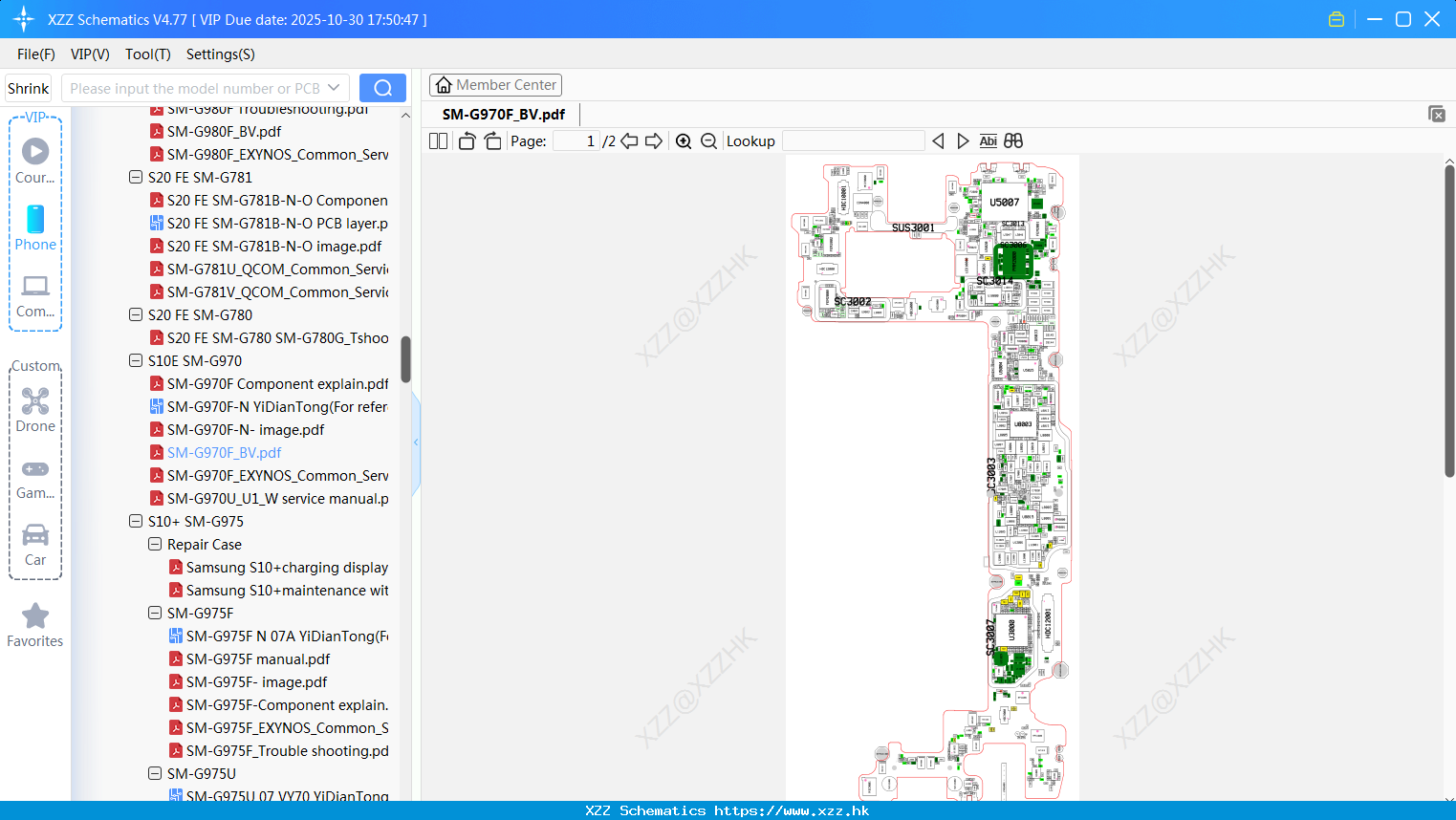
Task: Click the PDF viewer vertical scrollbar
Action: coord(1449,320)
